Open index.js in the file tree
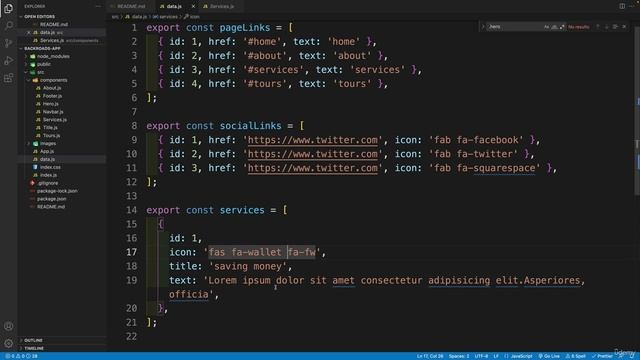This screenshot has height=360, width=640. [48, 175]
